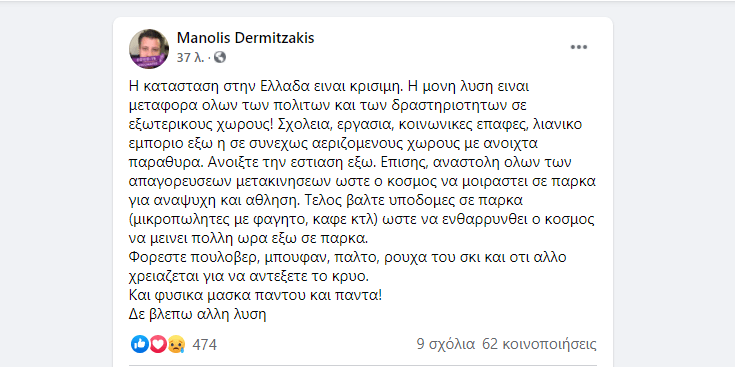Click the line starting '(μικροπωλητες με φαγητο'

point(361,219)
